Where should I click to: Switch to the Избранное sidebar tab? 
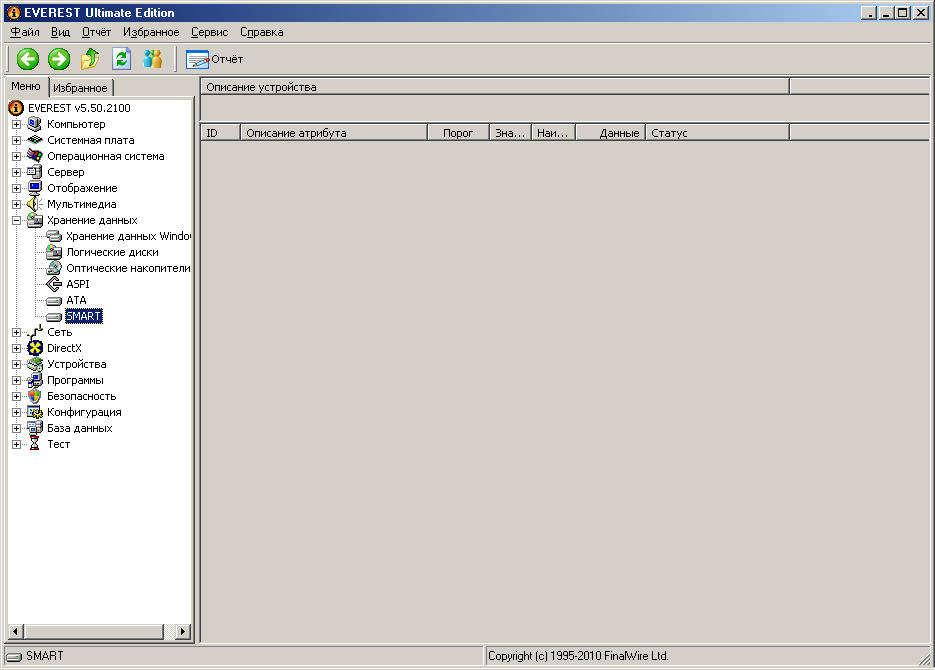[80, 88]
